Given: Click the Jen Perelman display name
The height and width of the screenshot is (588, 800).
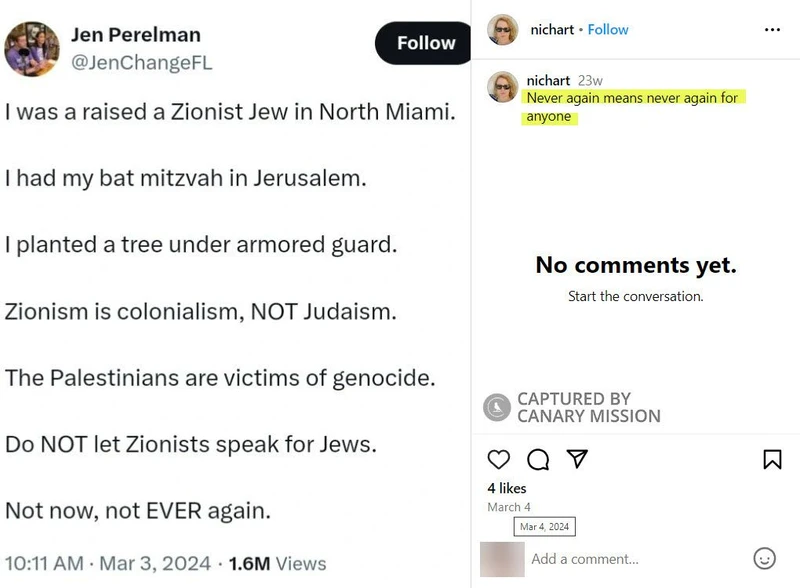Looking at the screenshot, I should pos(135,35).
